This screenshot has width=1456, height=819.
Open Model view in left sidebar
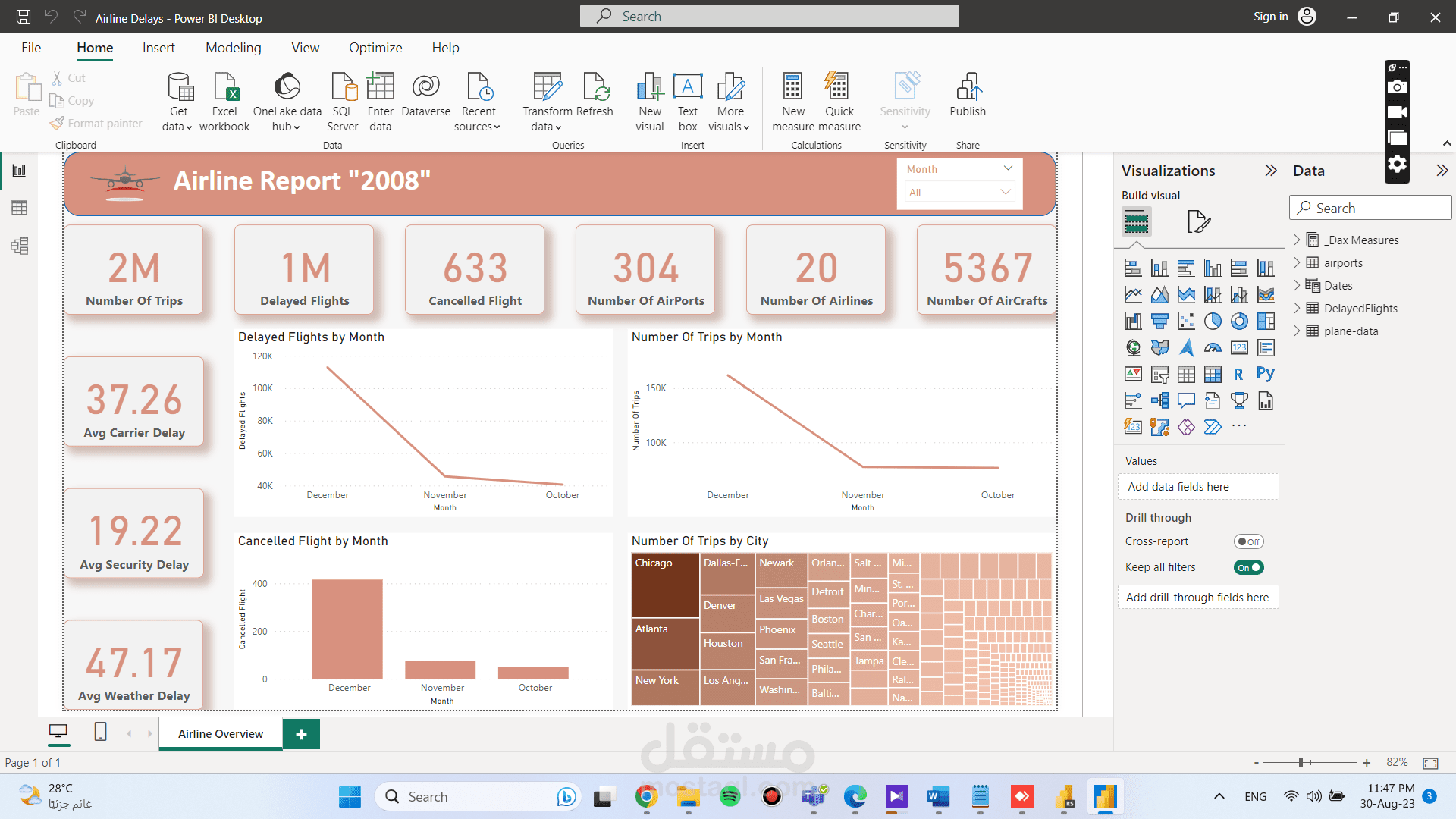(20, 246)
